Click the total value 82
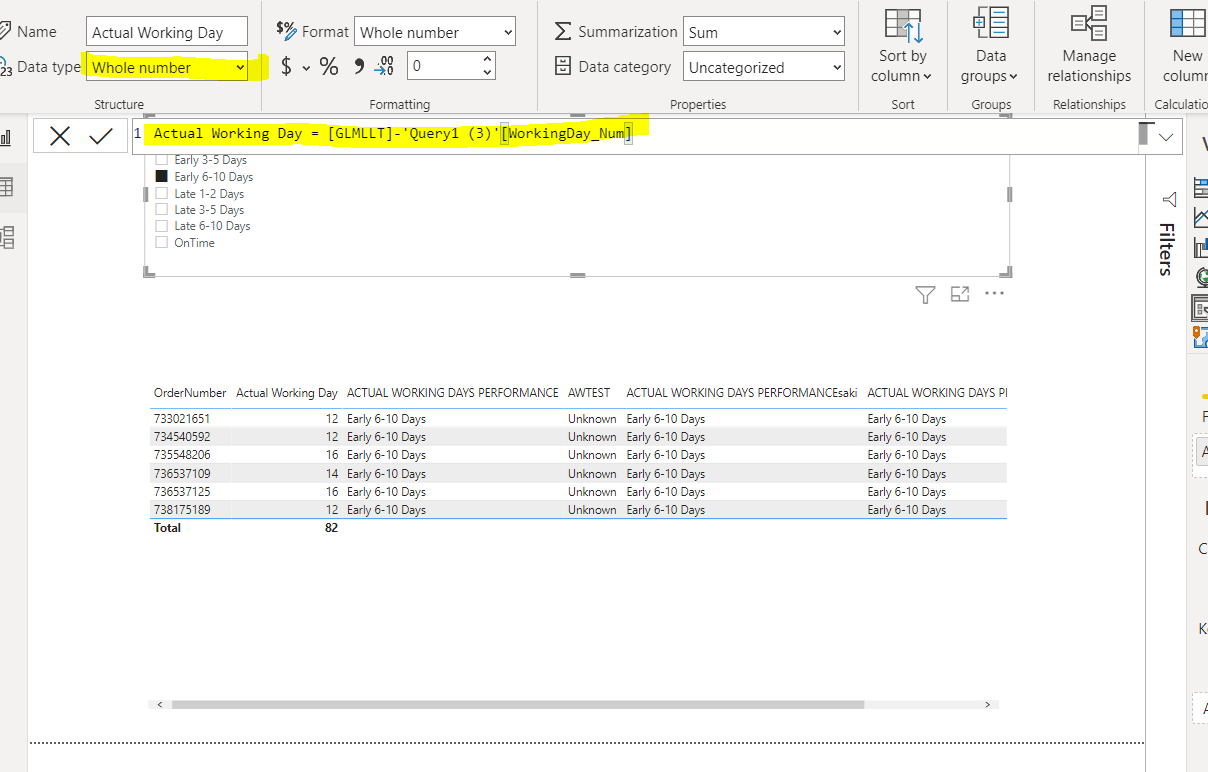Image resolution: width=1208 pixels, height=772 pixels. [x=331, y=528]
